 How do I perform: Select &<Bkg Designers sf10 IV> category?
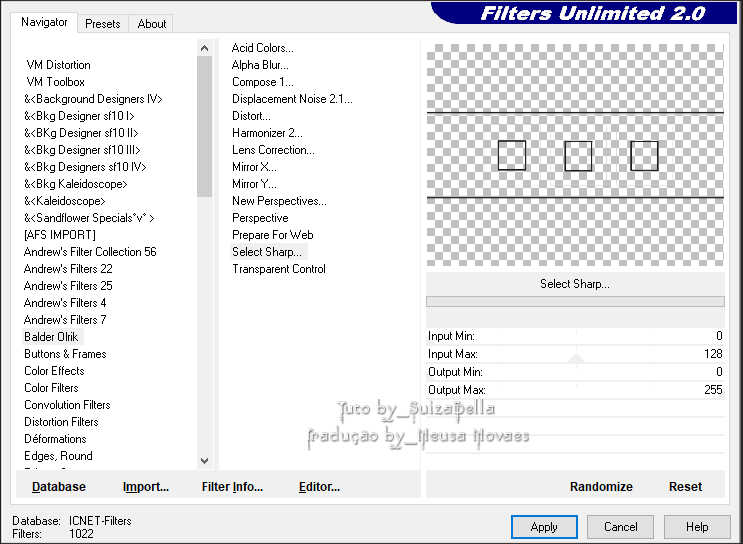[85, 167]
